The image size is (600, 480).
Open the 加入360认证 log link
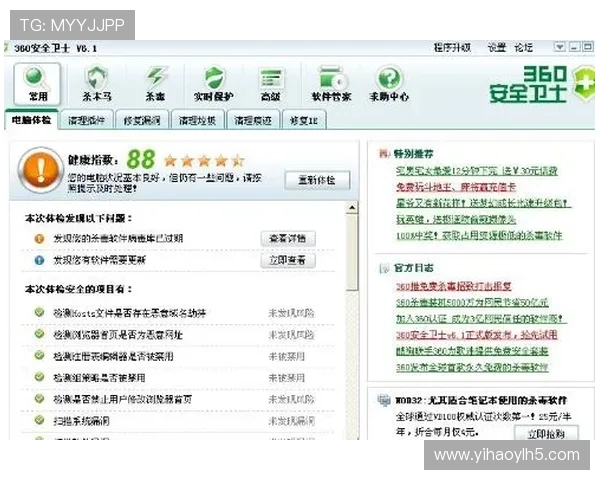[481, 318]
